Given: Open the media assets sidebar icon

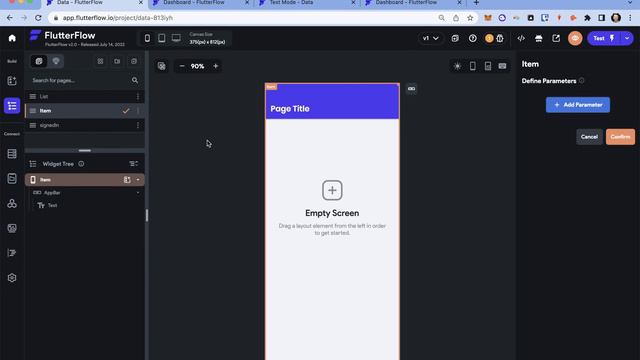Looking at the screenshot, I should (12, 228).
